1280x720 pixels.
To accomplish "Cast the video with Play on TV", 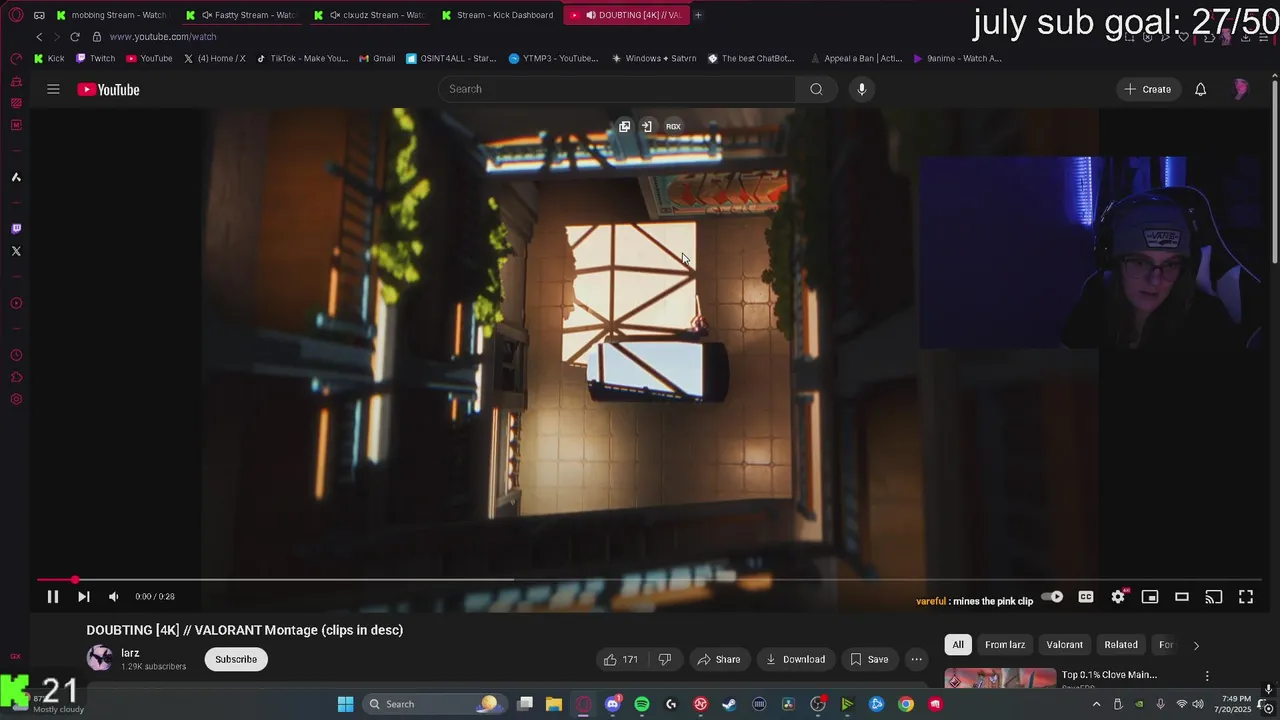I will pyautogui.click(x=1214, y=597).
